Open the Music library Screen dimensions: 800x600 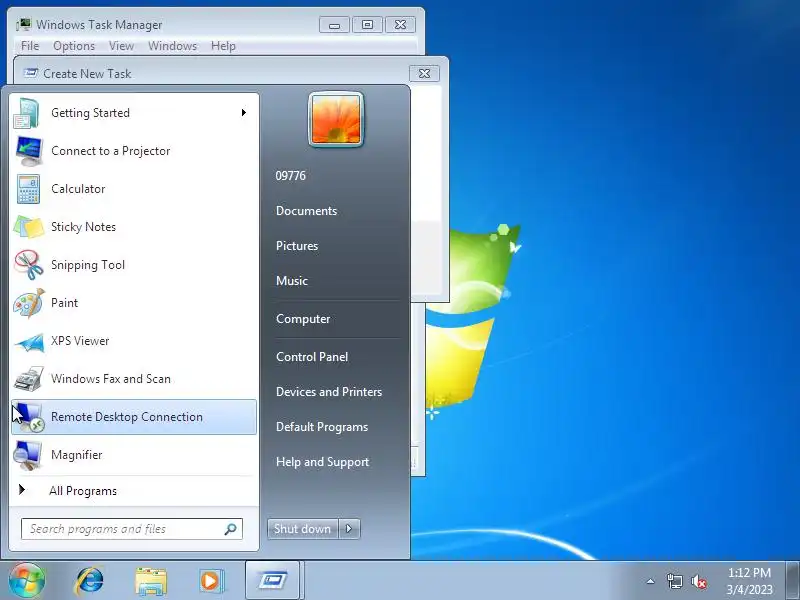tap(292, 281)
